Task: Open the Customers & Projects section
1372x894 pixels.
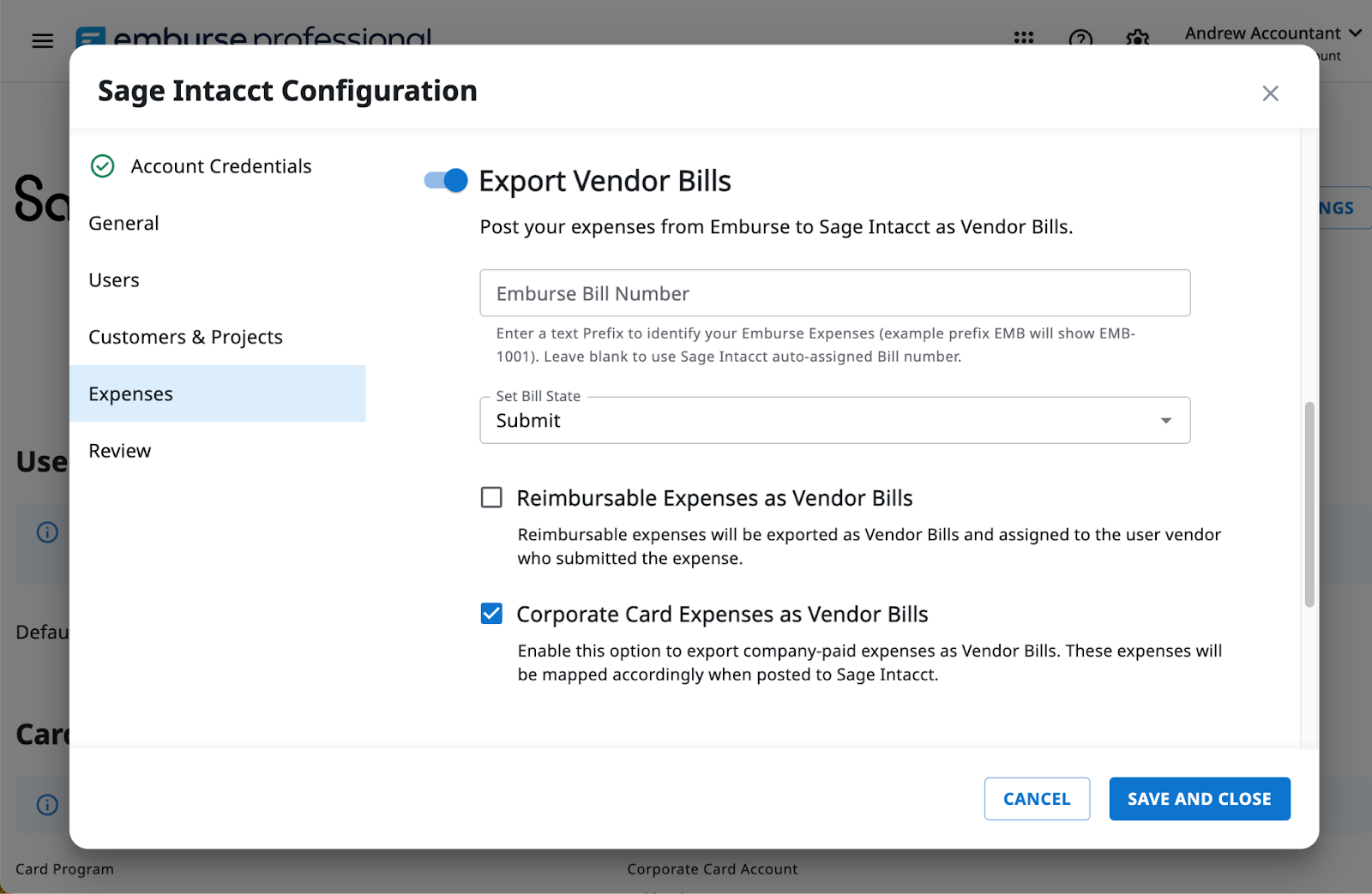Action: point(218,337)
